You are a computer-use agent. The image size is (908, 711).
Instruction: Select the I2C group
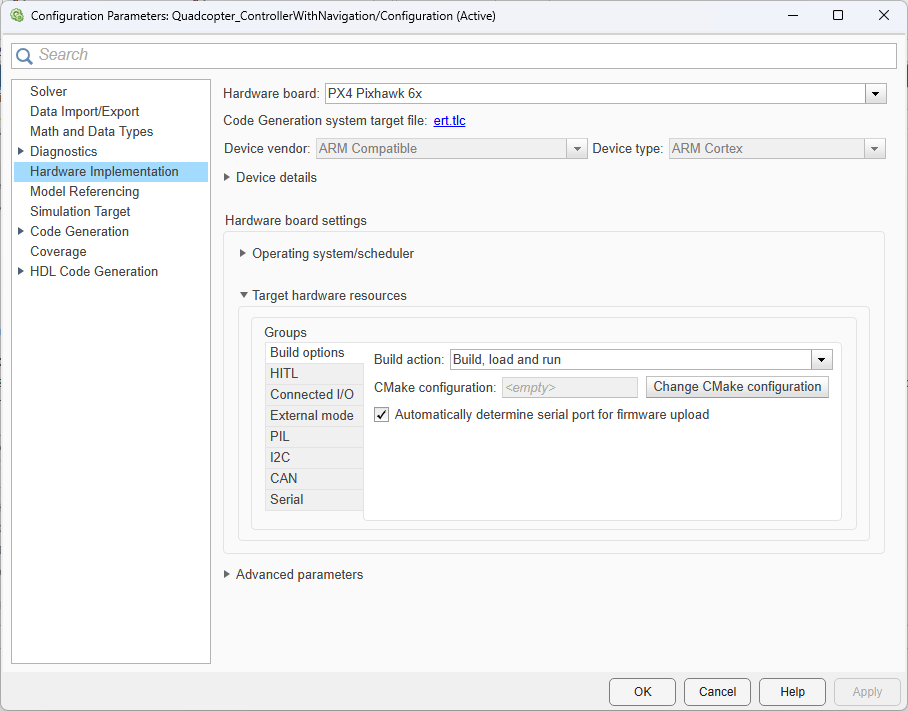pyautogui.click(x=314, y=457)
